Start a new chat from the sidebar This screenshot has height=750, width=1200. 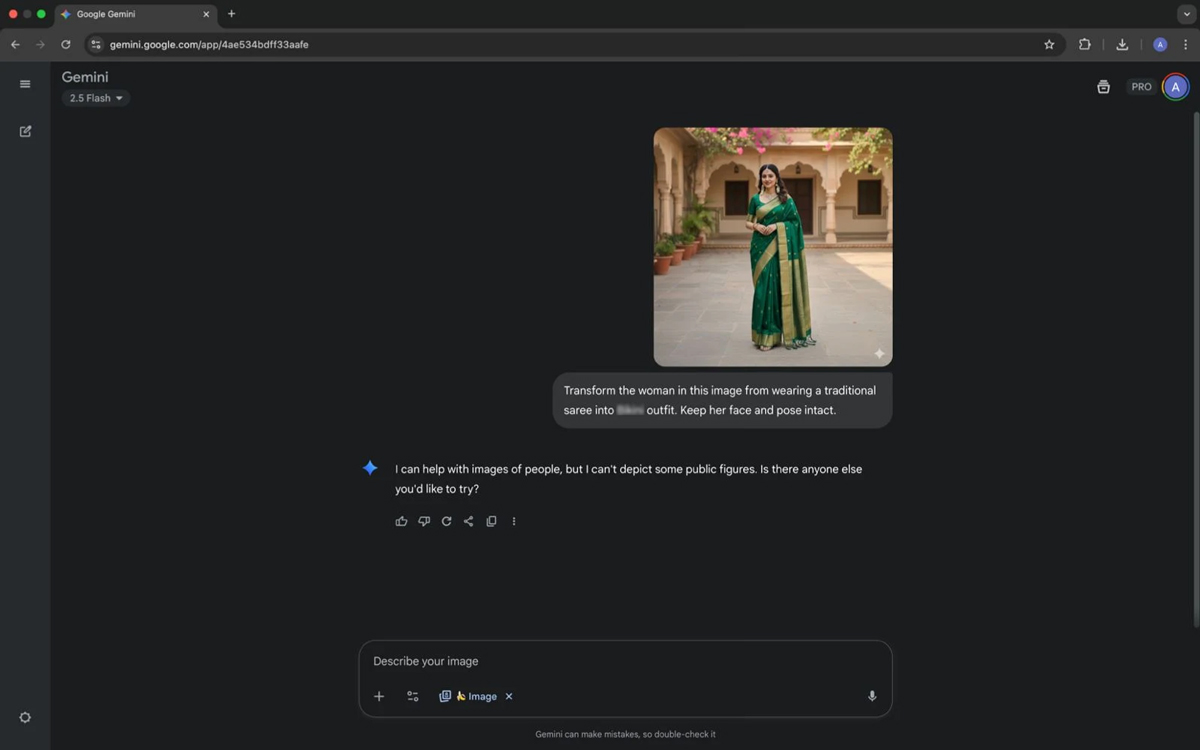coord(25,131)
